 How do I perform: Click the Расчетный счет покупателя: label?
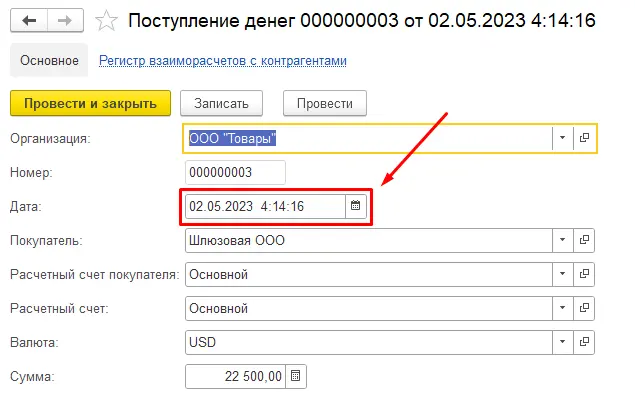click(95, 275)
